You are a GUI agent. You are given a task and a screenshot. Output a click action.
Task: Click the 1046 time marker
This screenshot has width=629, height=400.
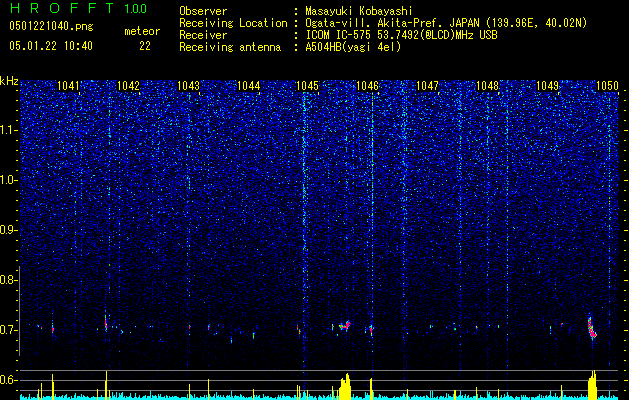point(367,85)
